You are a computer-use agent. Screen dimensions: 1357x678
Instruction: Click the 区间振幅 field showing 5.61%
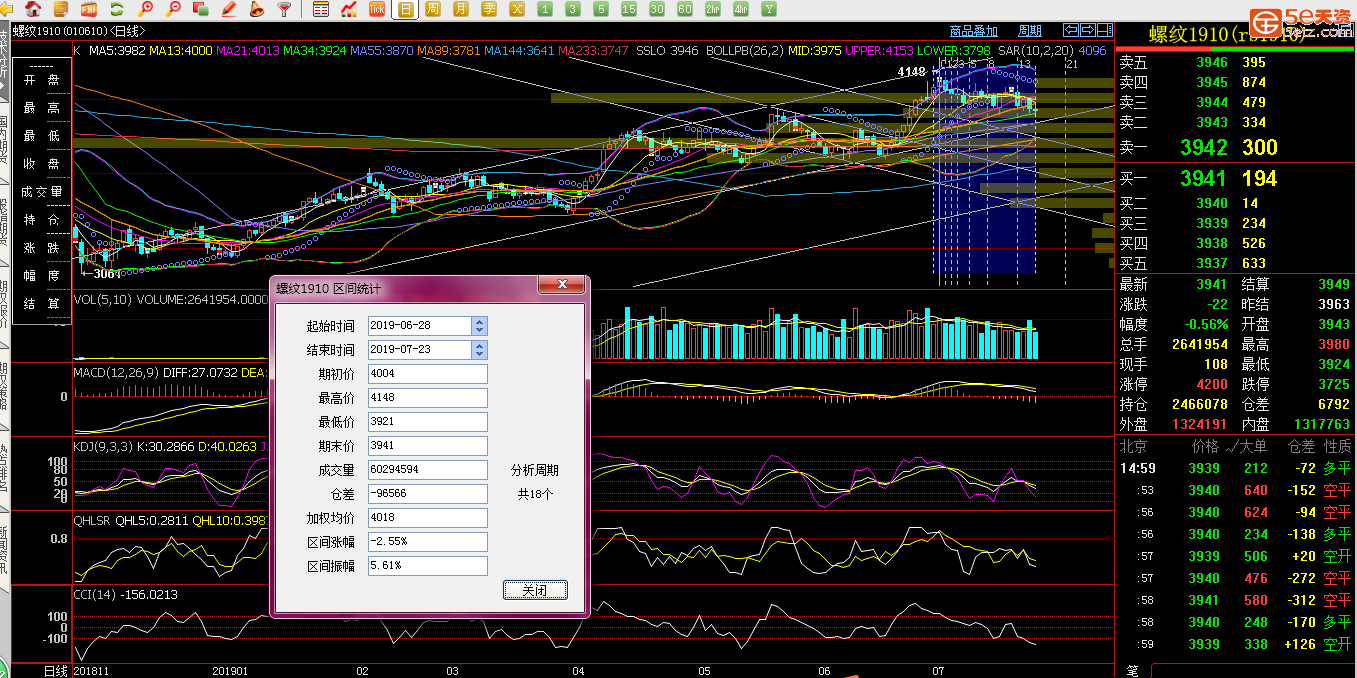pos(427,566)
